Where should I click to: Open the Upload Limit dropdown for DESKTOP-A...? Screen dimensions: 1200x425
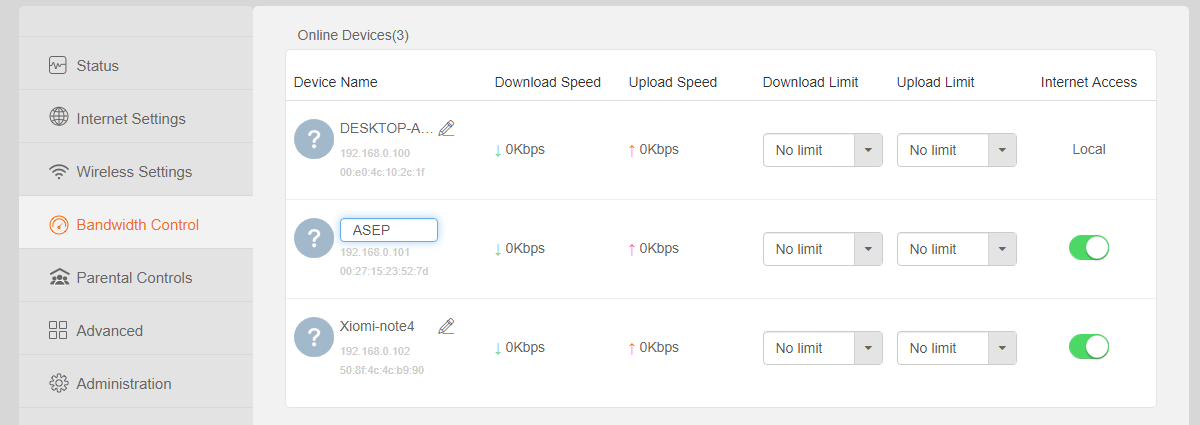(x=957, y=150)
